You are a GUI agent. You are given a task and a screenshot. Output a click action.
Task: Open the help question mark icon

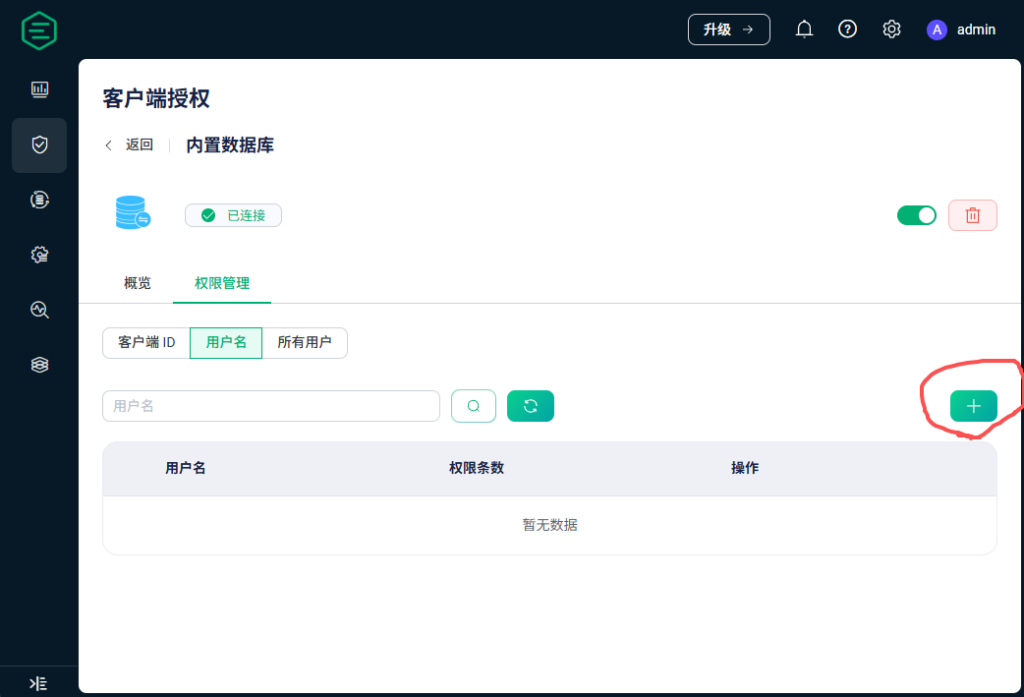[x=847, y=29]
